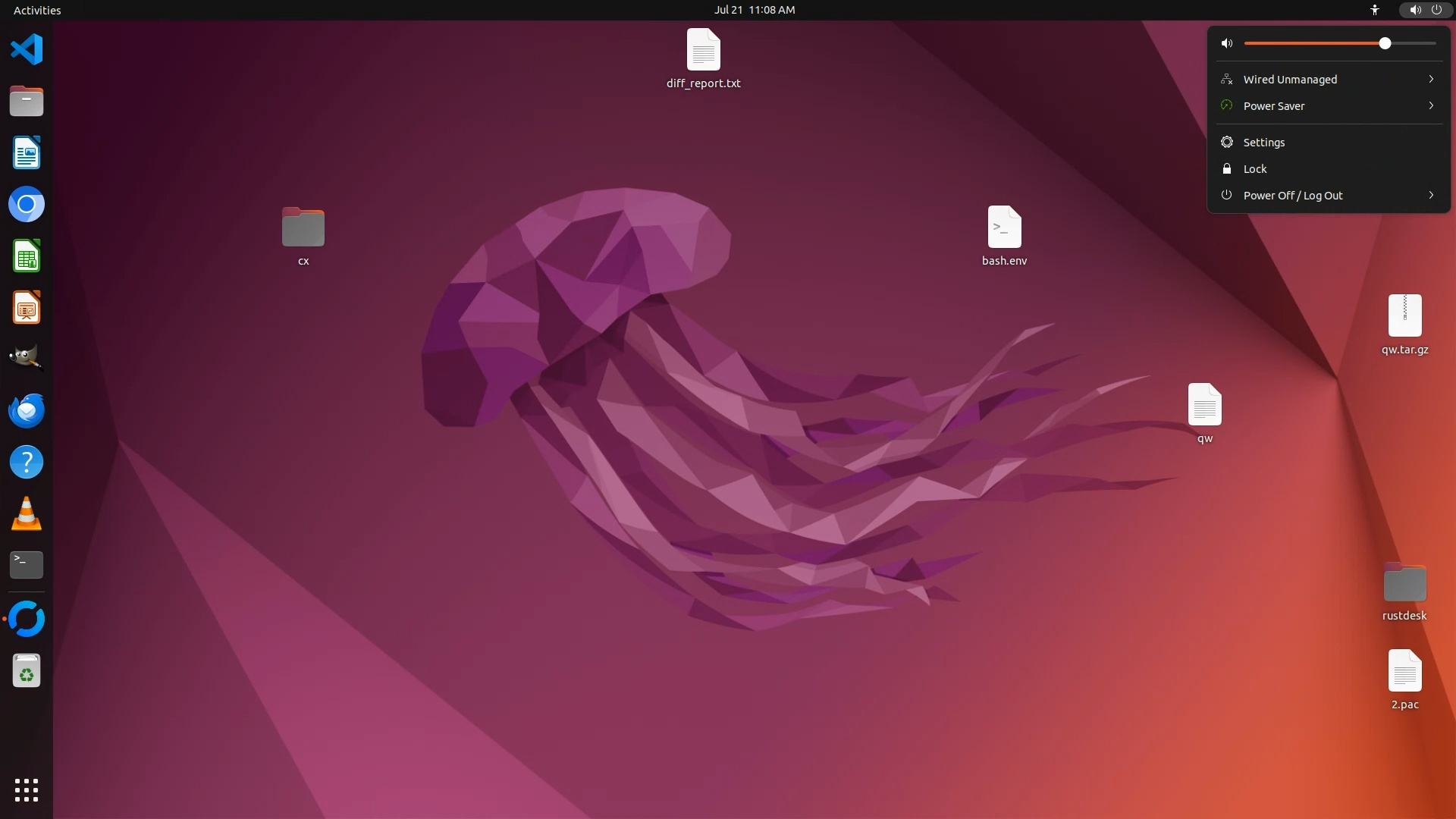The height and width of the screenshot is (819, 1456).
Task: Click the date and time clock
Action: (754, 10)
